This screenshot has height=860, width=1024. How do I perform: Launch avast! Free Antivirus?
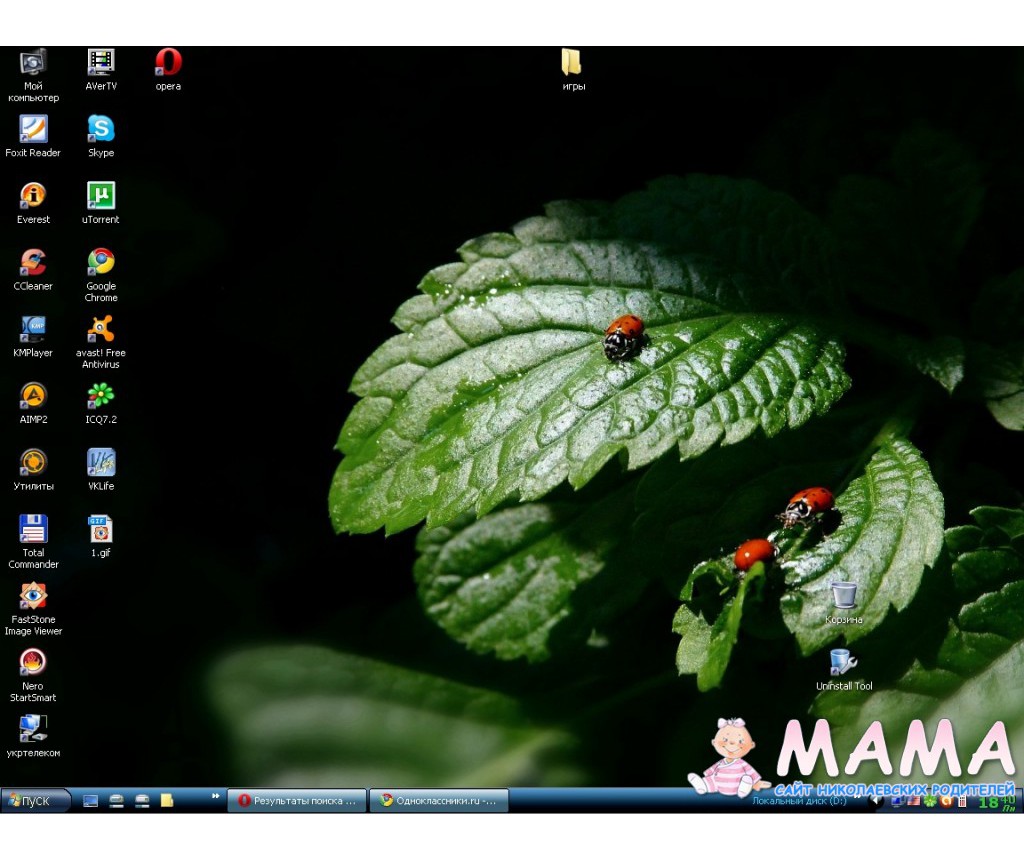[x=101, y=329]
